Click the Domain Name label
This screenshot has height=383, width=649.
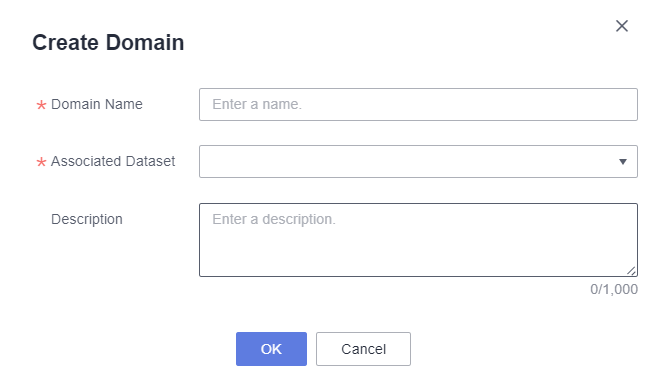pos(96,104)
